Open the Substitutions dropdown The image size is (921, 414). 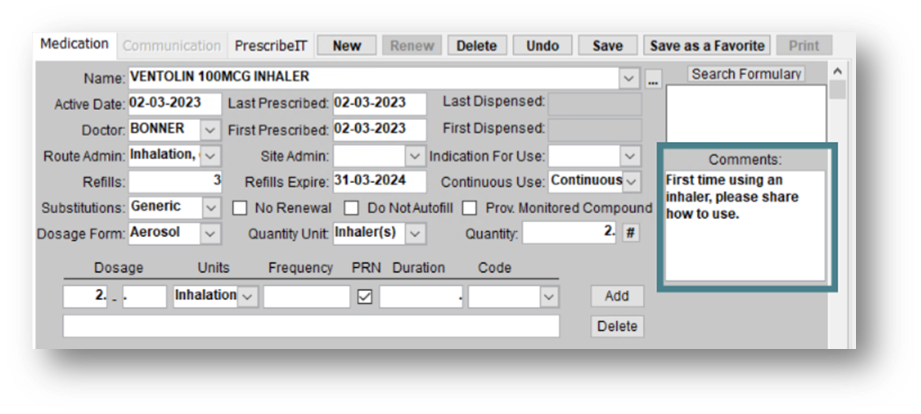210,207
